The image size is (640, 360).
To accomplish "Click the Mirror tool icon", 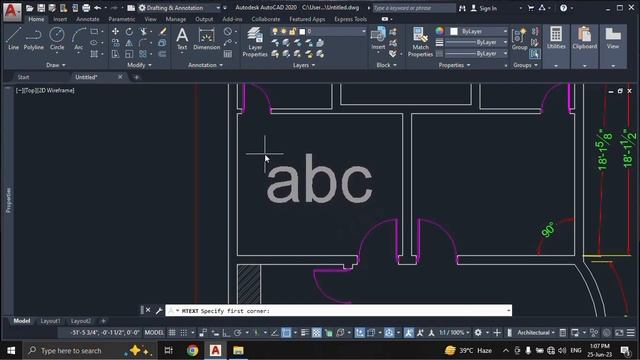I will click(x=129, y=42).
